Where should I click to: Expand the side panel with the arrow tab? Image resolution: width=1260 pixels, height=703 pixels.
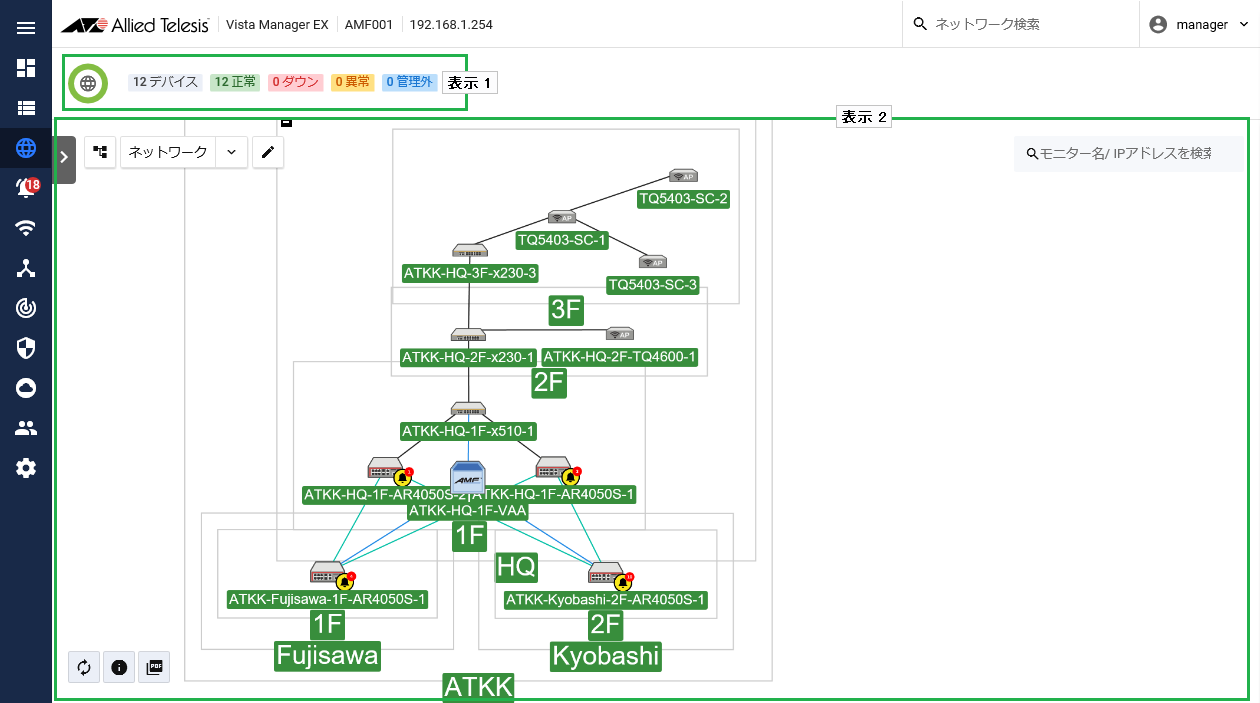(64, 157)
